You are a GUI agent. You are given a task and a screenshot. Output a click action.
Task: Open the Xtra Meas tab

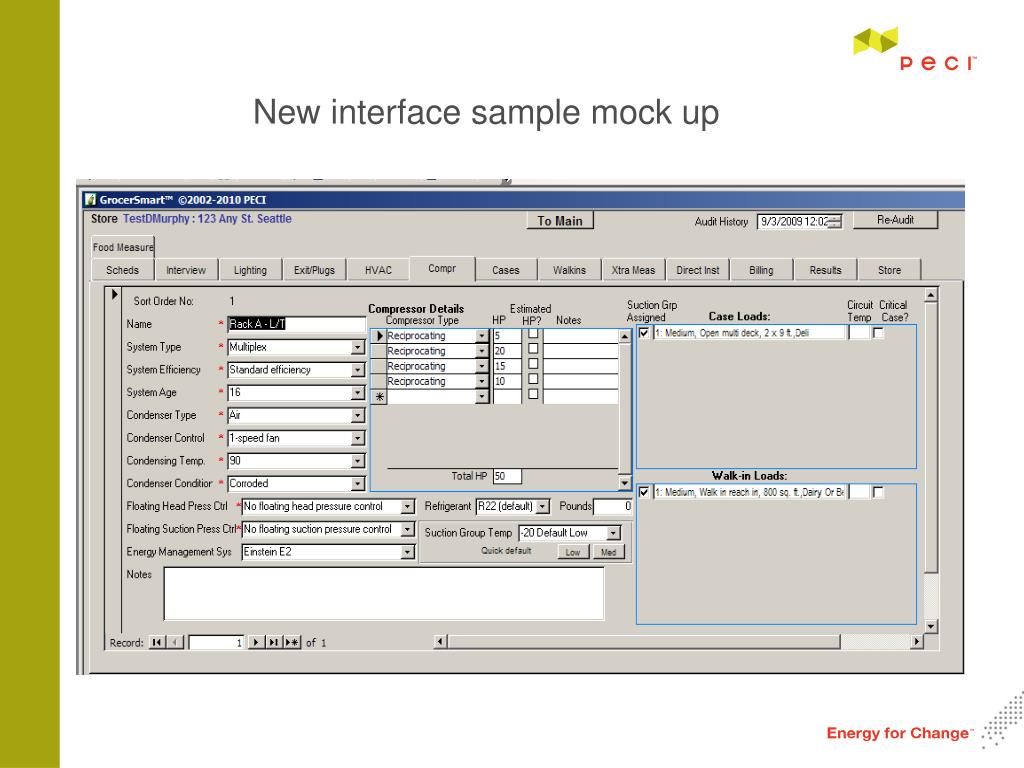click(x=633, y=270)
